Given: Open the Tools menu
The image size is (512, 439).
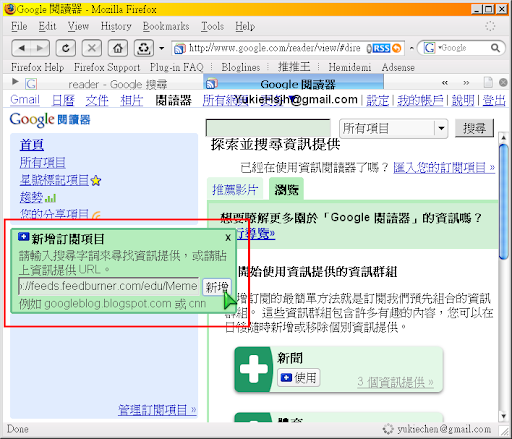Looking at the screenshot, I should (212, 26).
